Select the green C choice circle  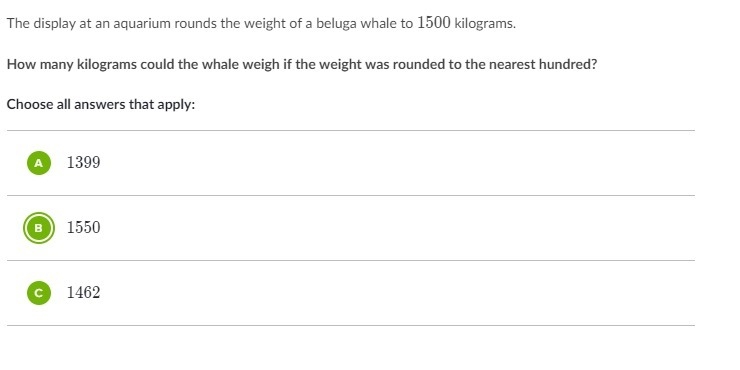39,293
